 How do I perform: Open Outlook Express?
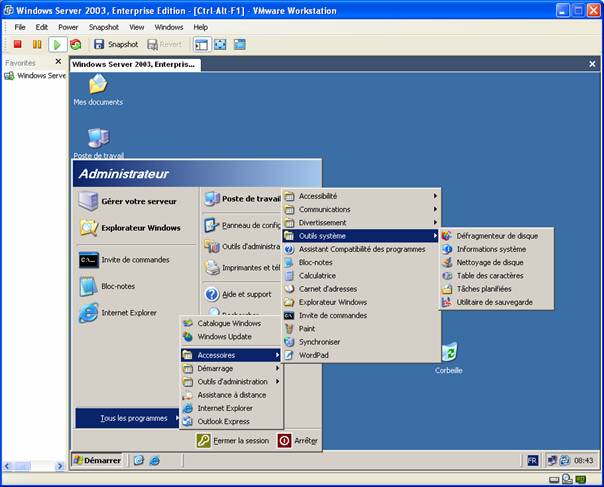pos(231,422)
